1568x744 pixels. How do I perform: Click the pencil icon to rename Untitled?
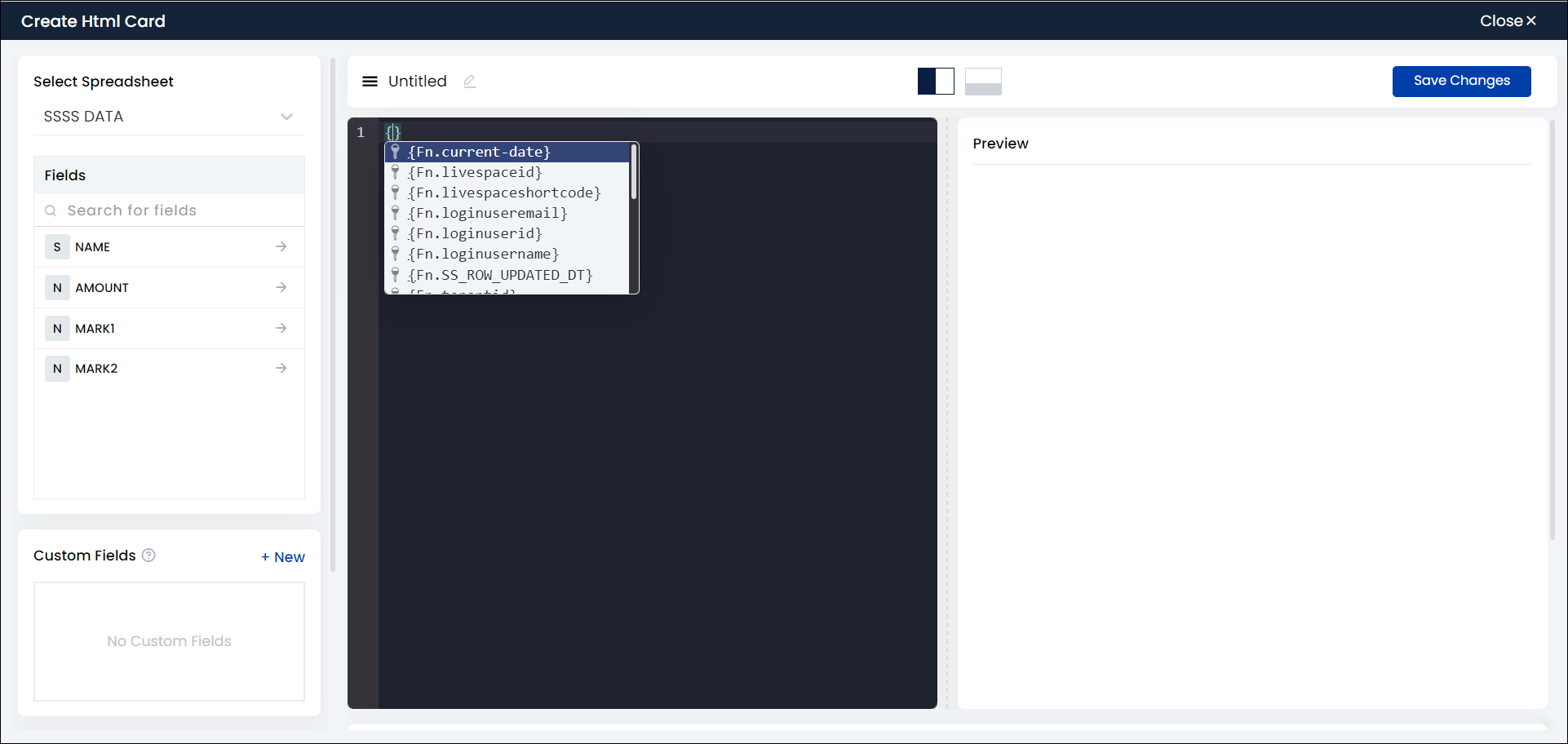[469, 82]
